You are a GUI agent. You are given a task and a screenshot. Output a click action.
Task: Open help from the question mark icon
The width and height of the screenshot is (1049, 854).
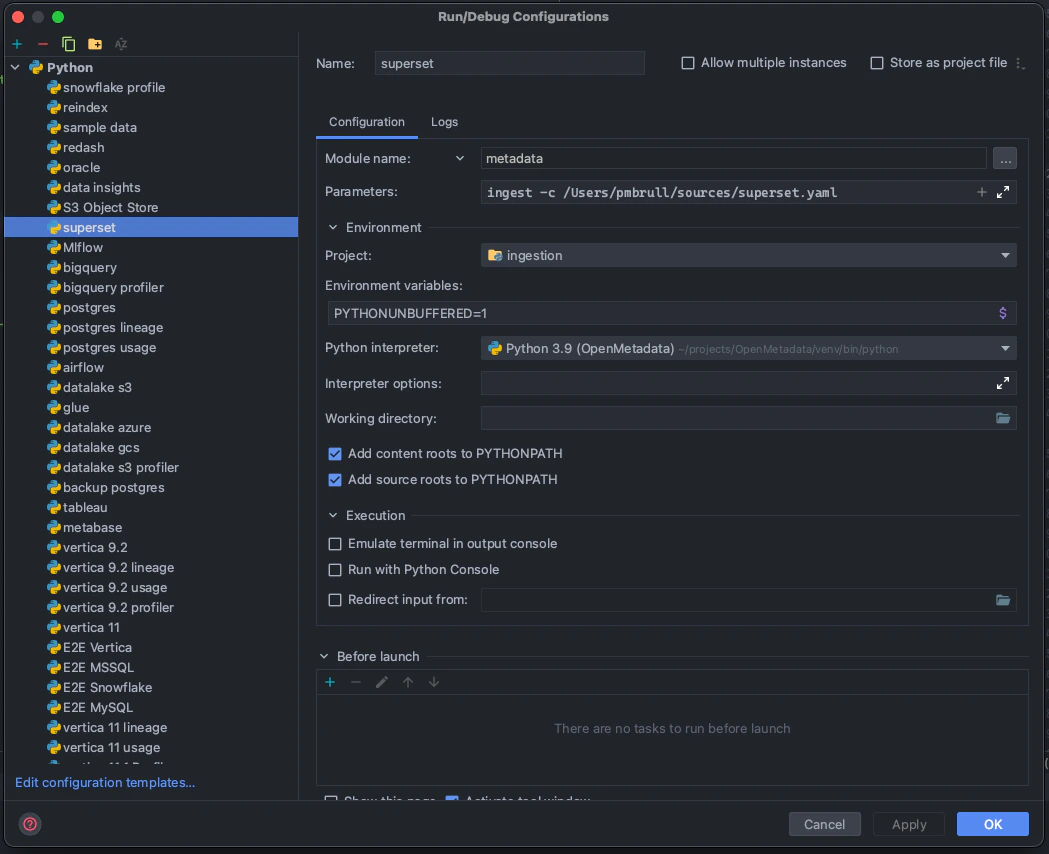pos(29,824)
